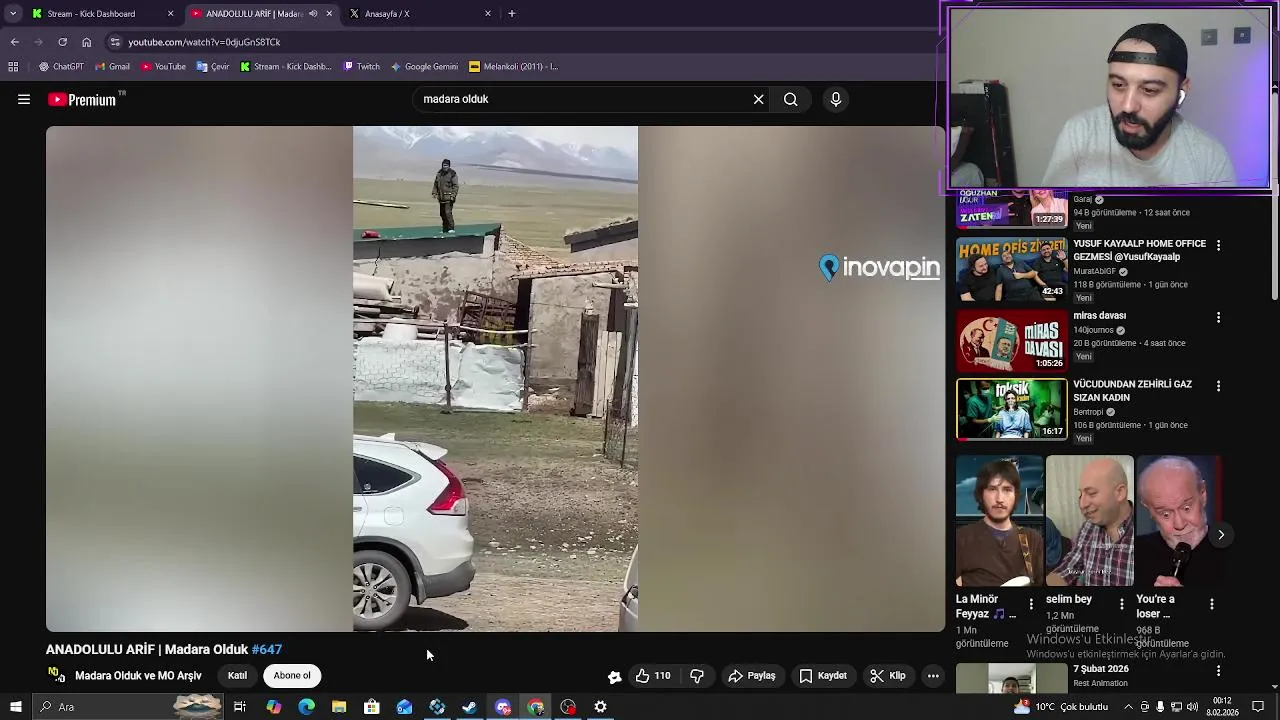Screen dimensions: 1280x720
Task: Open the Gmail bookmark
Action: pyautogui.click(x=112, y=67)
